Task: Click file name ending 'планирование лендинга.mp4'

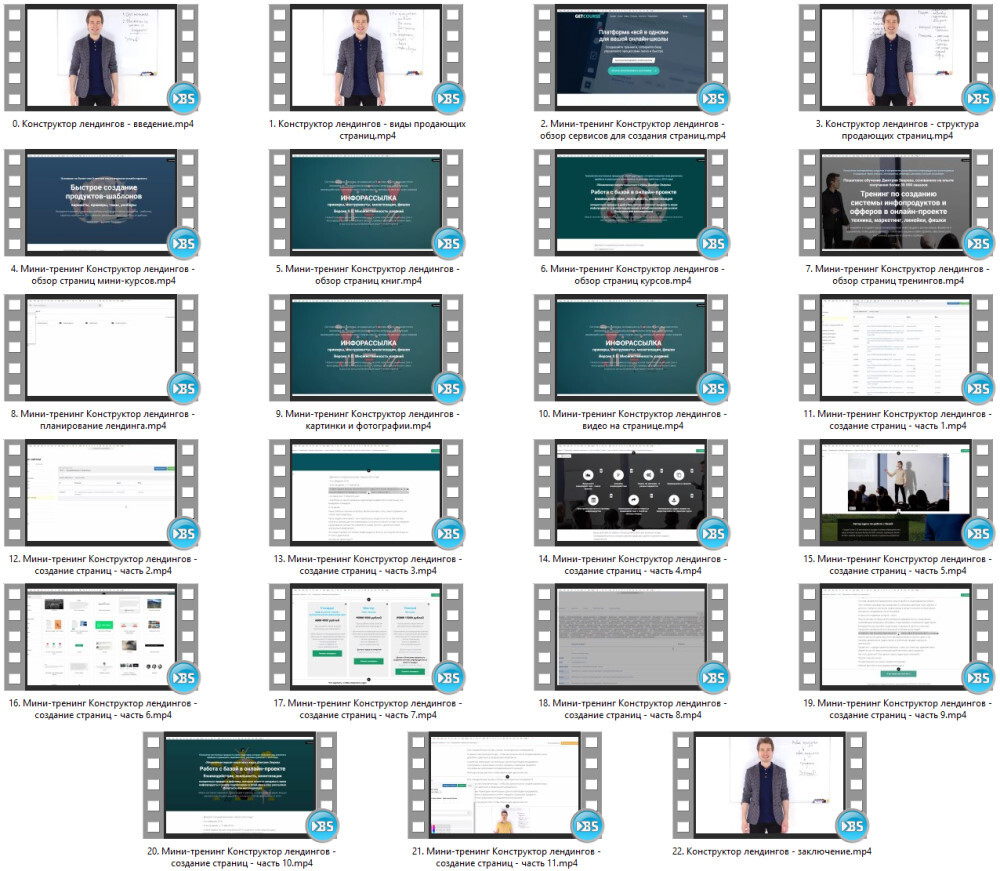Action: coord(103,420)
